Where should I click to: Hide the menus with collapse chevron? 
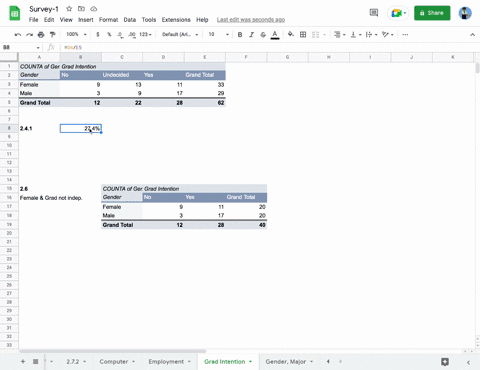(472, 35)
